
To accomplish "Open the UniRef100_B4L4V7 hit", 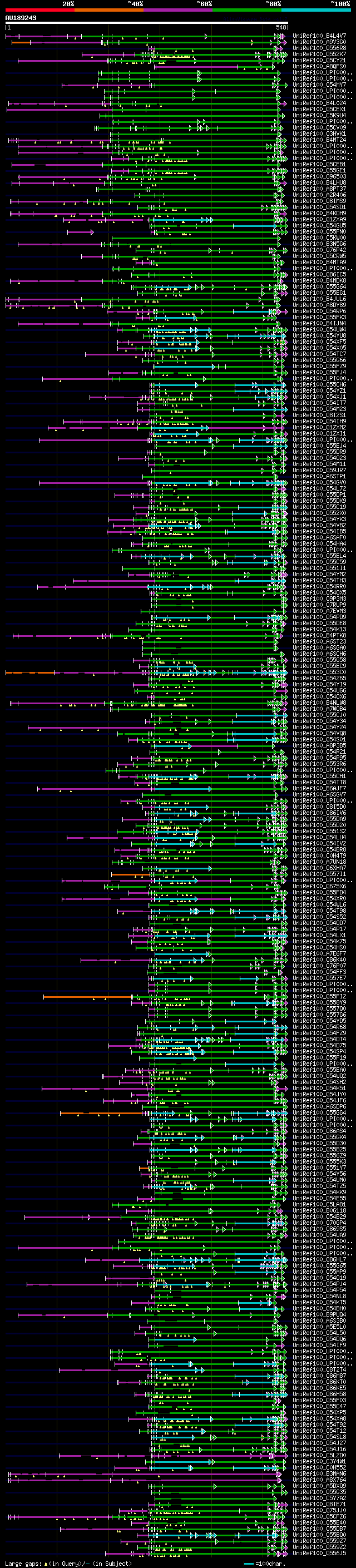I will pos(319,36).
